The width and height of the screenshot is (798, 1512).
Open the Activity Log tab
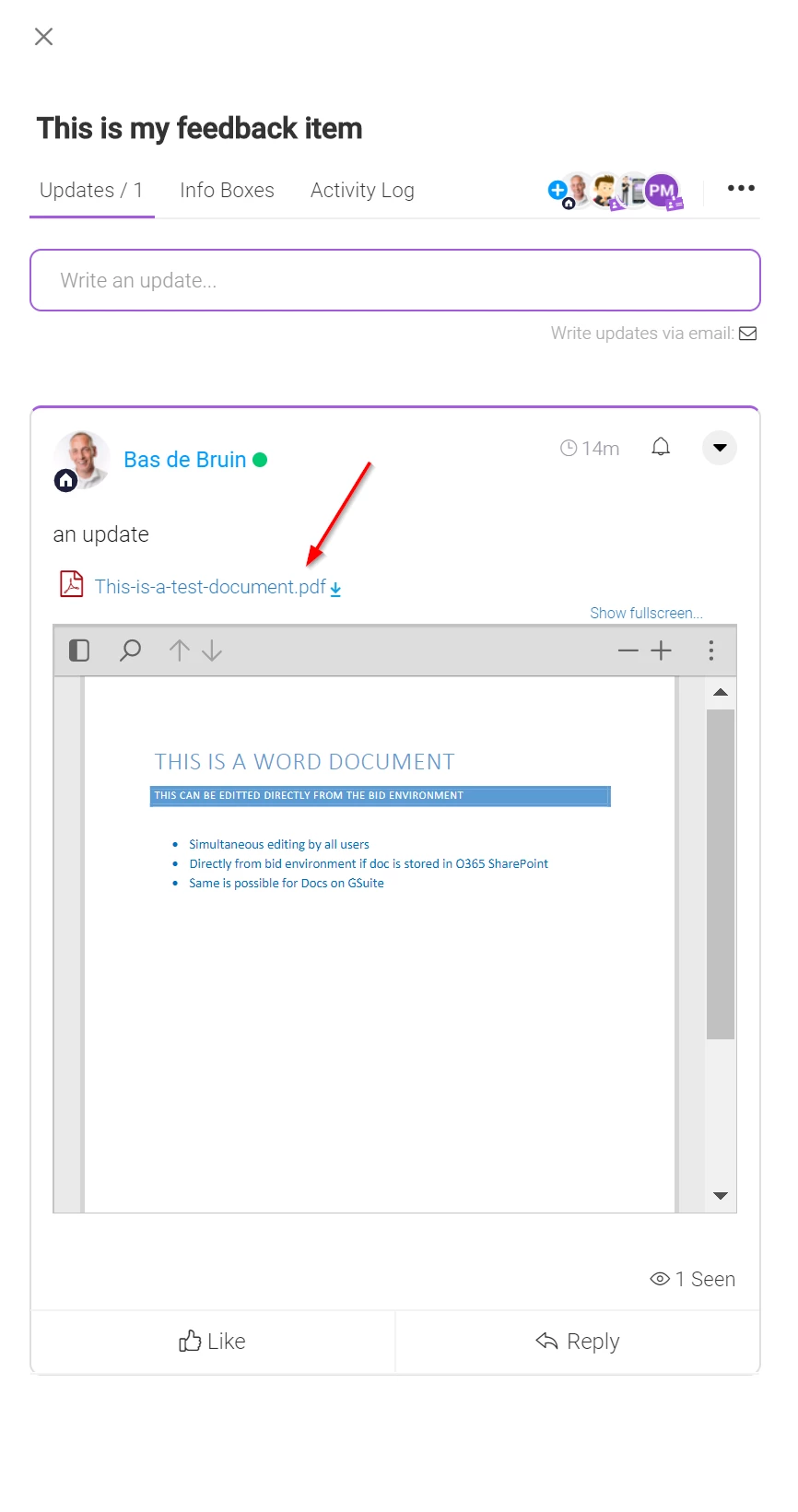point(362,190)
